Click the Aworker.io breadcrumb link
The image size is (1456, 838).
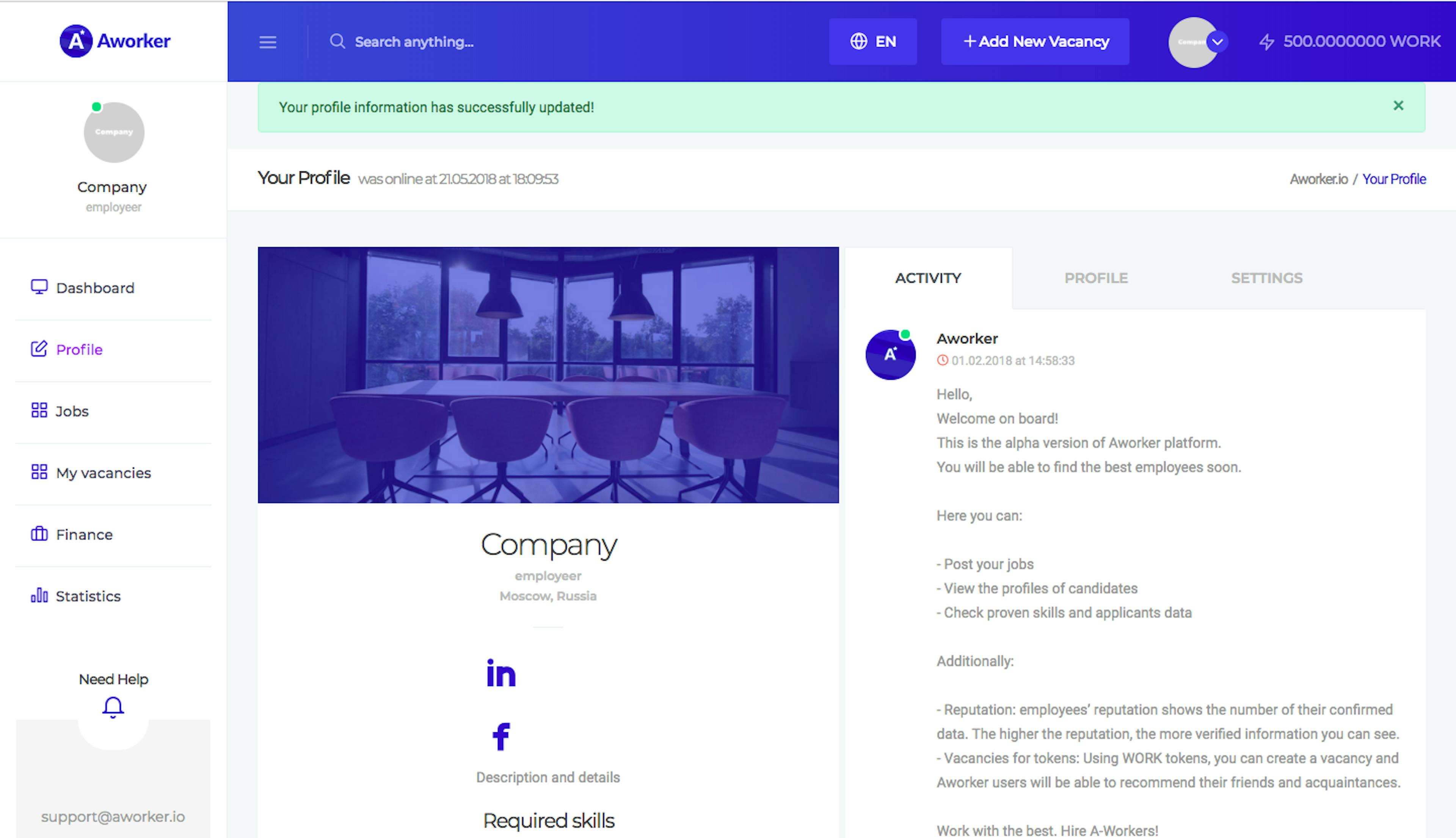point(1318,179)
